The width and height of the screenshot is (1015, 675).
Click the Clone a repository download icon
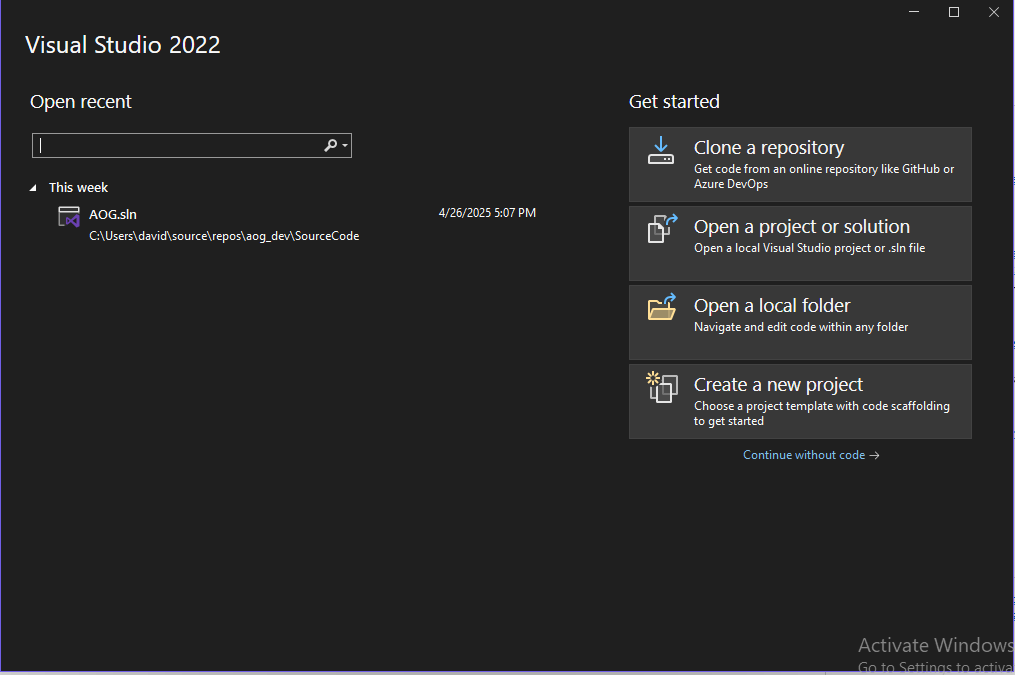[661, 151]
